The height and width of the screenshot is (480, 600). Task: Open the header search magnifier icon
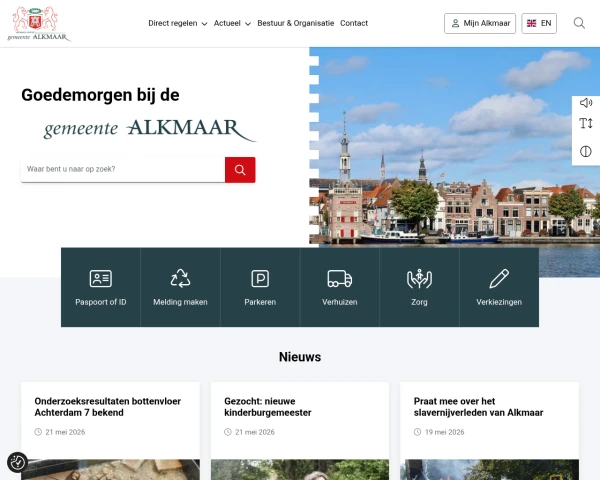click(x=579, y=23)
